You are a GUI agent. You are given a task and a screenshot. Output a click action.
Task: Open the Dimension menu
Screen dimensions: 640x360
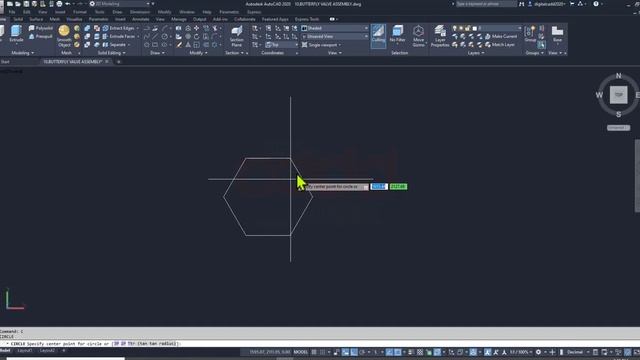coord(140,12)
